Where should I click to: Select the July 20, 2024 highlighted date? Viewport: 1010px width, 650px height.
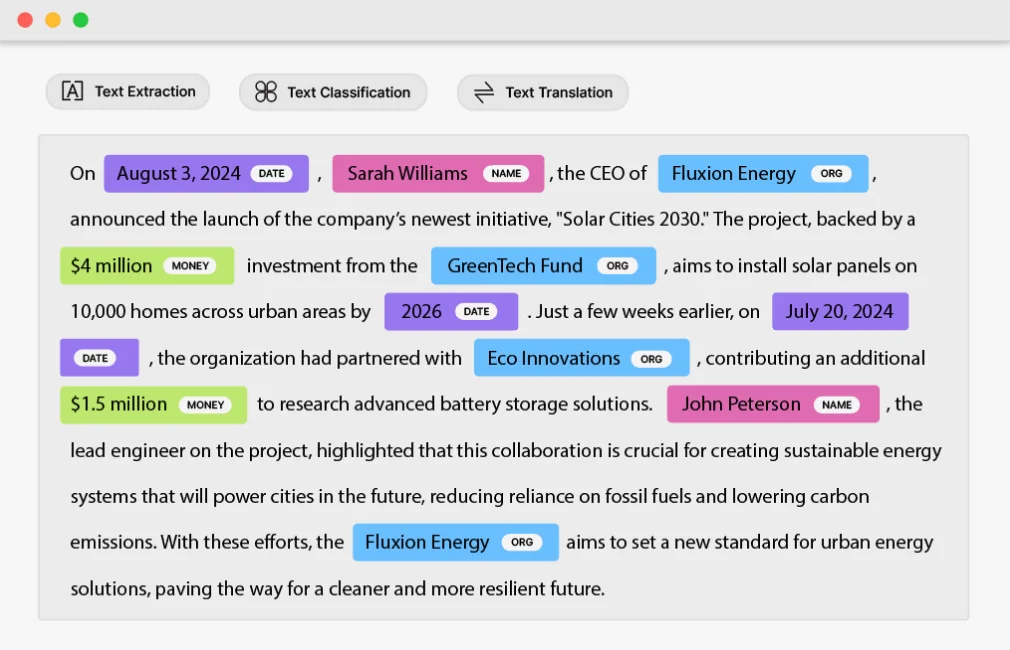point(839,311)
